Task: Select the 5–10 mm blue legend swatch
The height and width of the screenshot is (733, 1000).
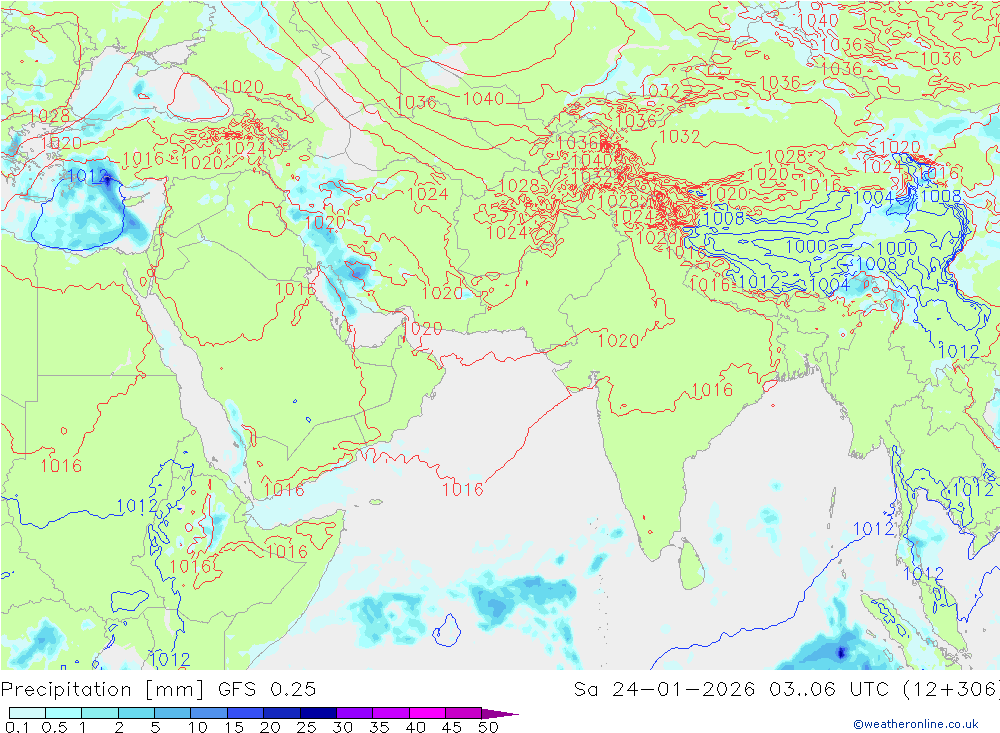Action: click(173, 713)
